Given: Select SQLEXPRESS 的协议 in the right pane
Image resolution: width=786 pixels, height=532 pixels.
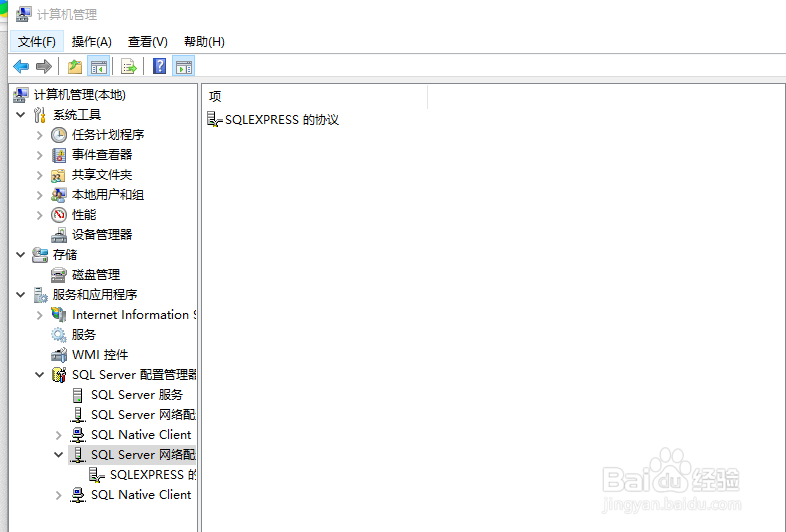Looking at the screenshot, I should tap(282, 120).
